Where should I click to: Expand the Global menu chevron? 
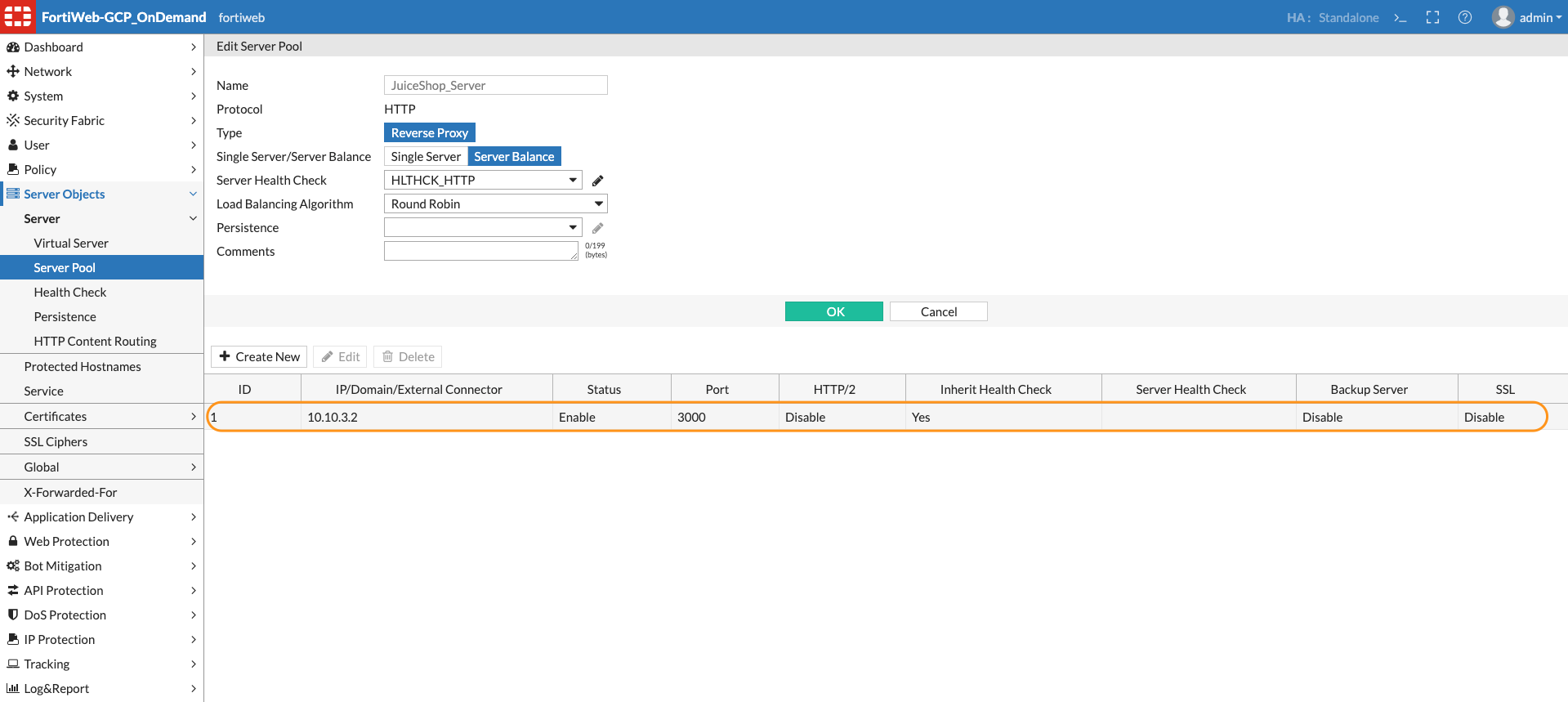[194, 467]
